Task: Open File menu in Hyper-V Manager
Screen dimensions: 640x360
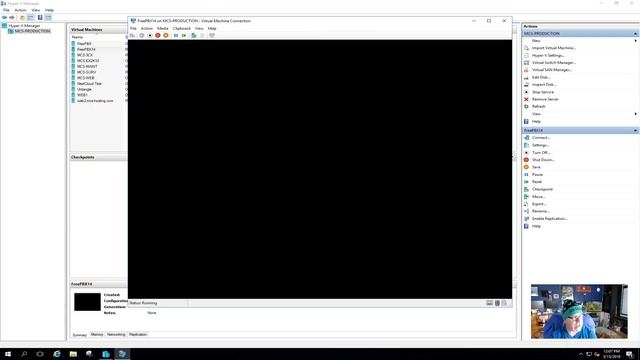Action: [6, 10]
